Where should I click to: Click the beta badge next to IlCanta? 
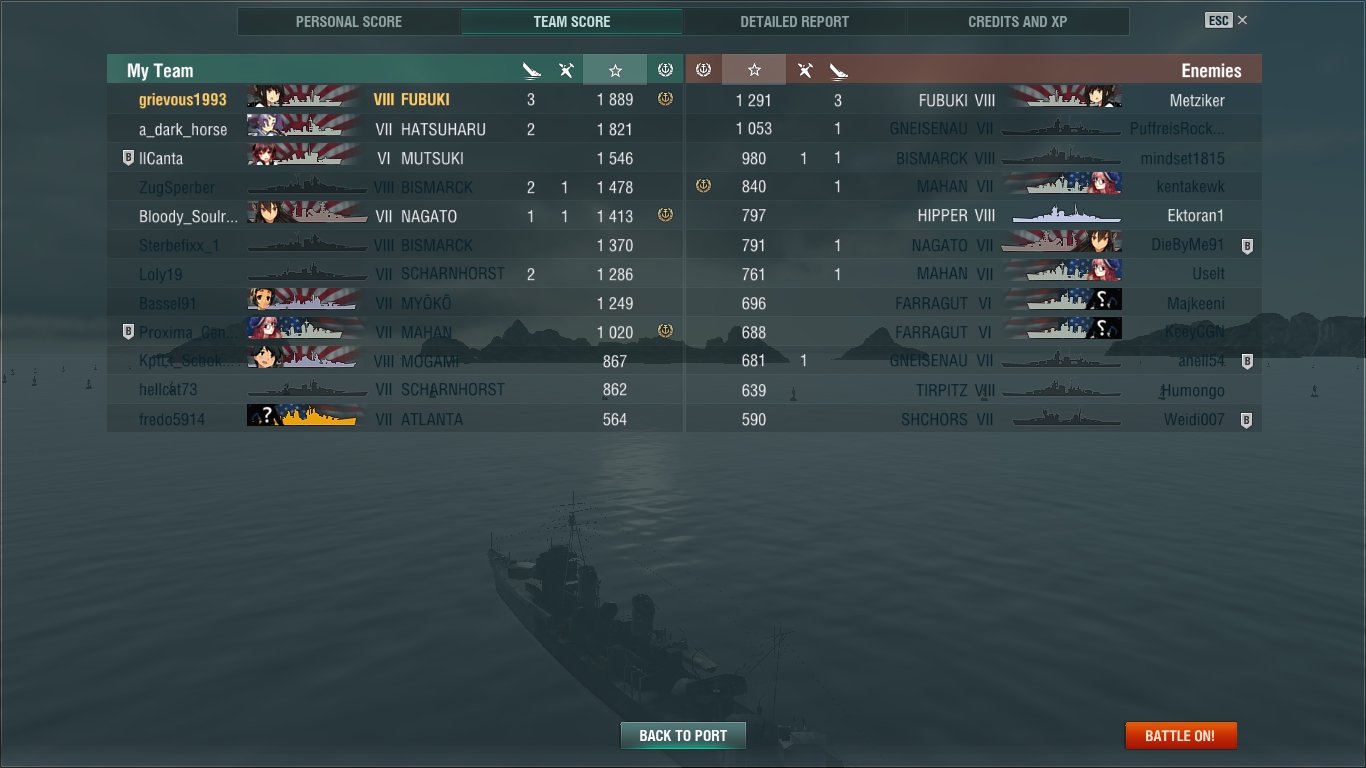(x=128, y=158)
